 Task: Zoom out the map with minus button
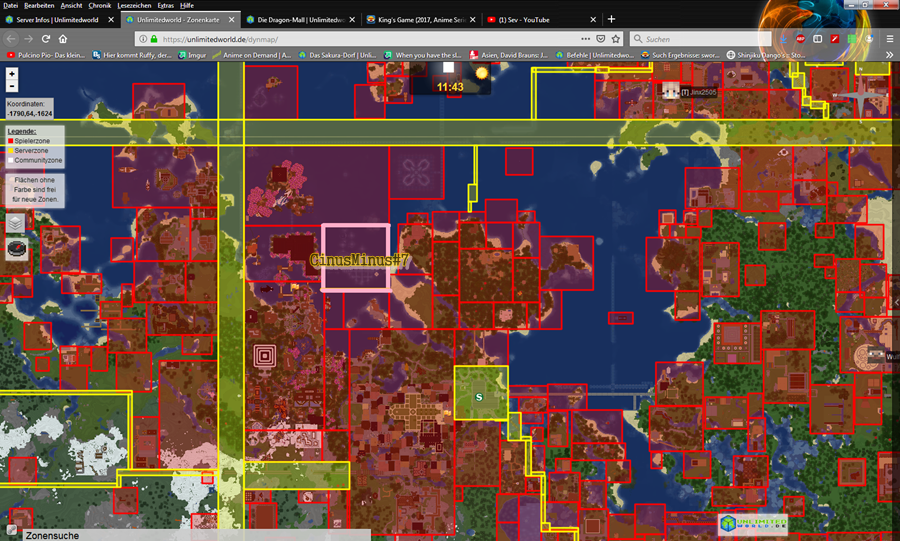[11, 86]
